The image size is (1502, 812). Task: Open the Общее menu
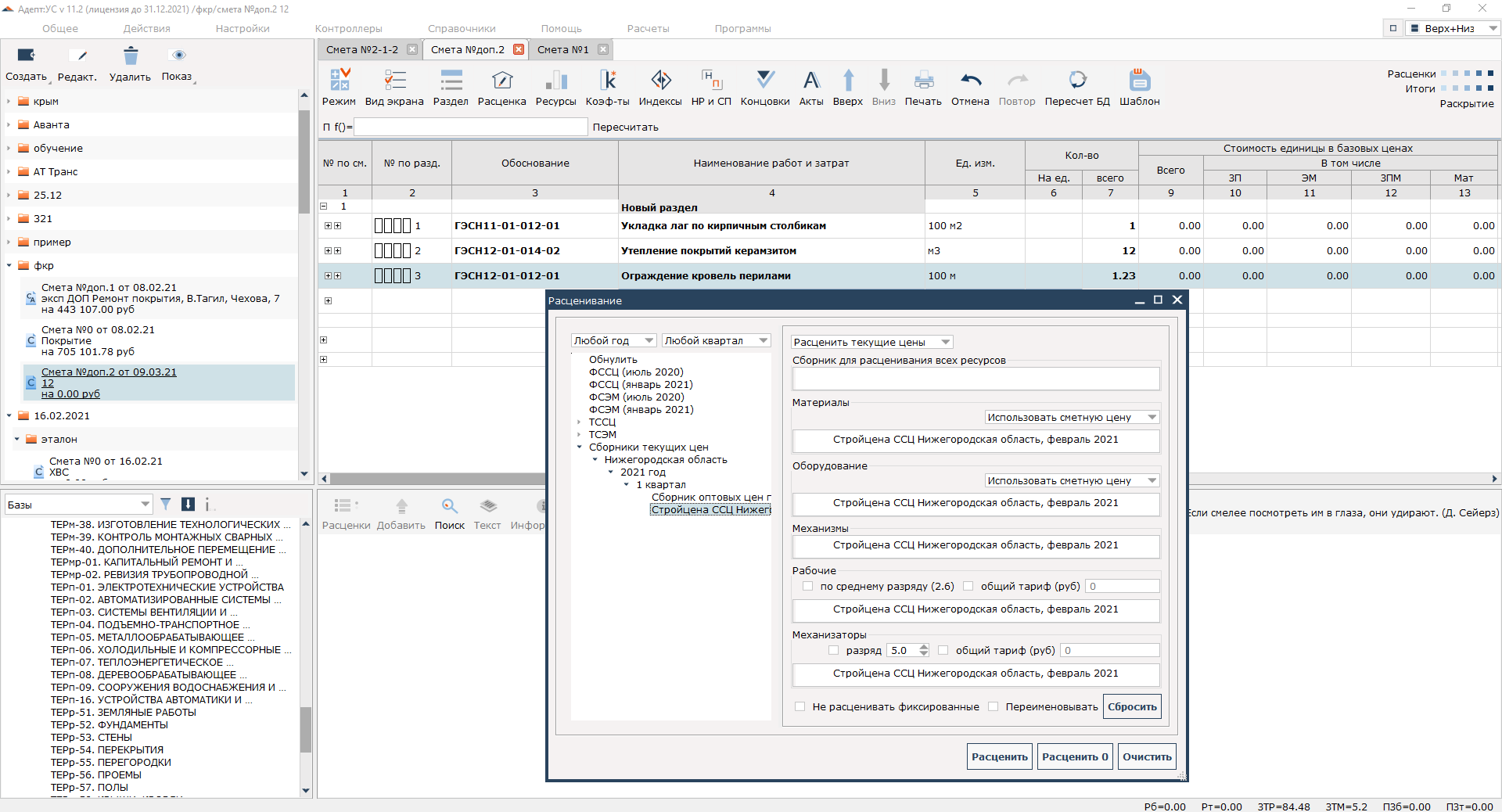click(x=60, y=28)
